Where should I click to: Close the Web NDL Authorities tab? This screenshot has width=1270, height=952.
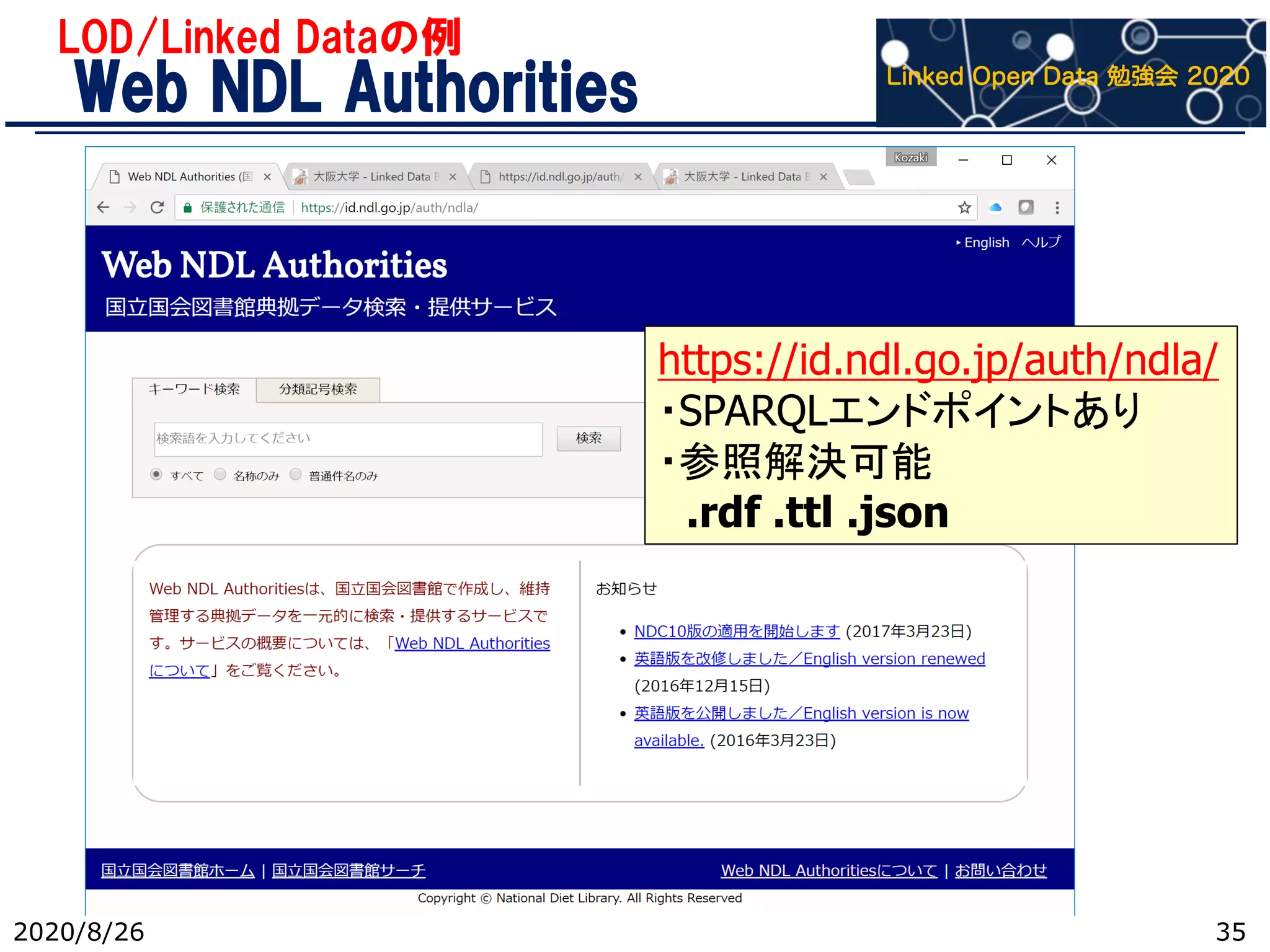[267, 177]
